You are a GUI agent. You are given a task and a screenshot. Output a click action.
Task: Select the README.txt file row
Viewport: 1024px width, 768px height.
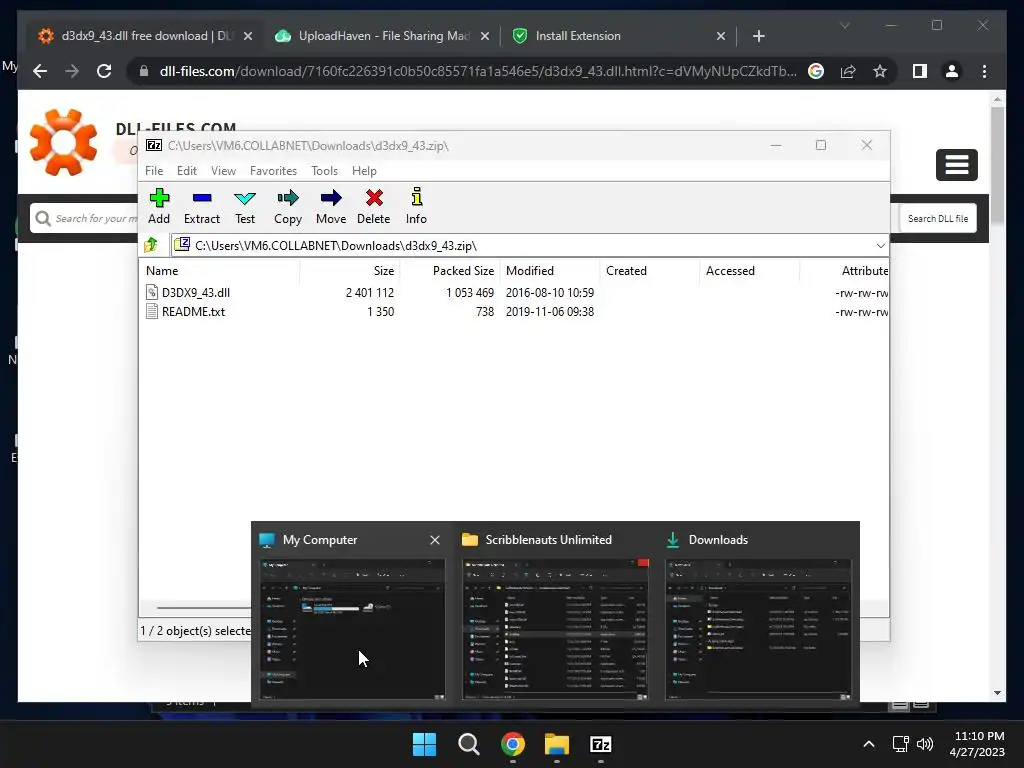516,312
